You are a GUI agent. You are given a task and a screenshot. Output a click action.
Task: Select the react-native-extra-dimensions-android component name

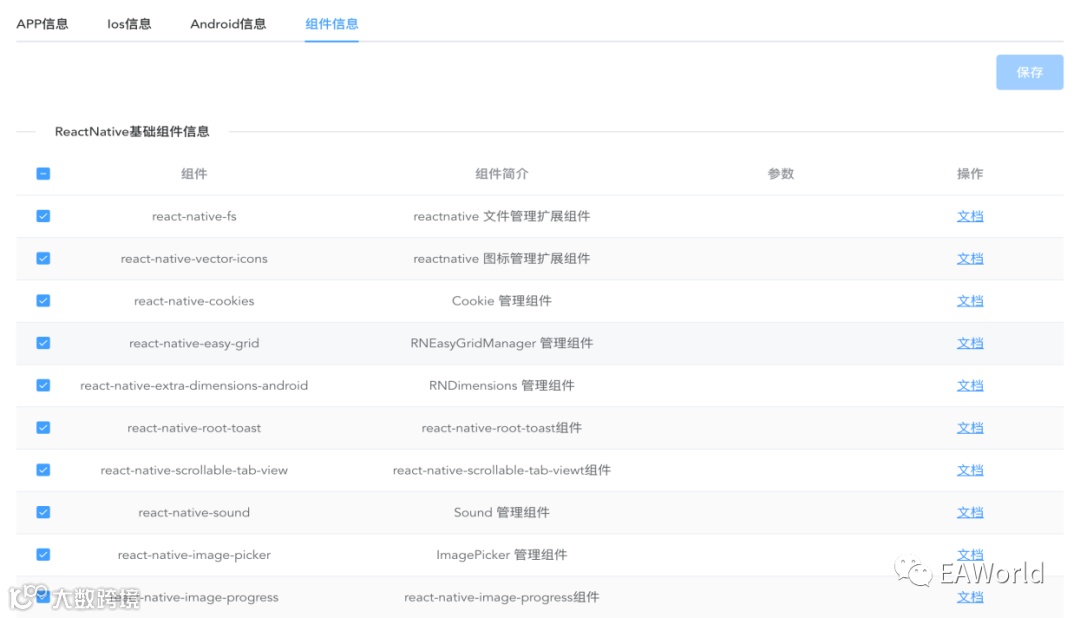(194, 385)
